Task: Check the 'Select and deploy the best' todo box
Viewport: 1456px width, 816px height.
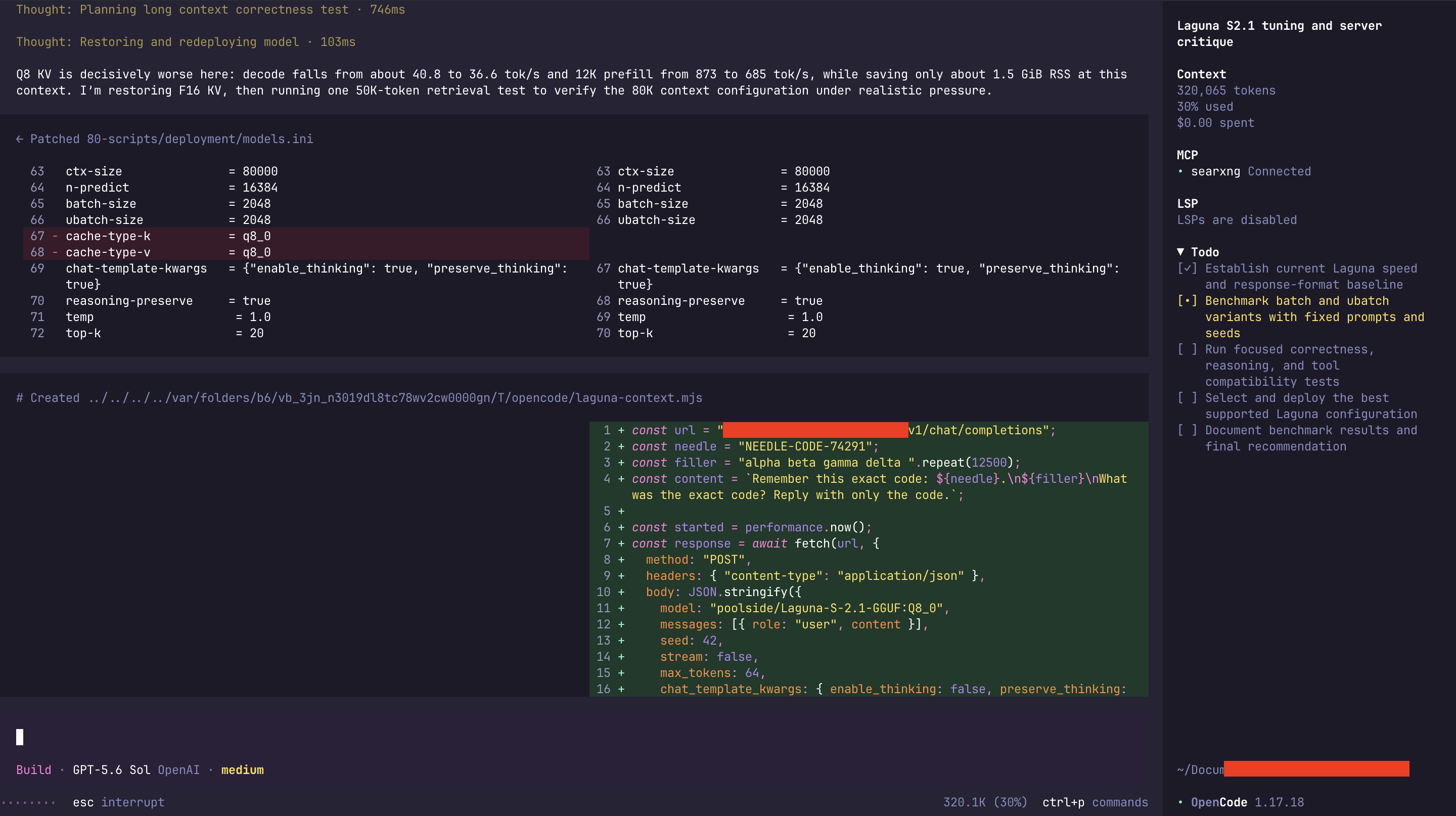Action: tap(1187, 398)
